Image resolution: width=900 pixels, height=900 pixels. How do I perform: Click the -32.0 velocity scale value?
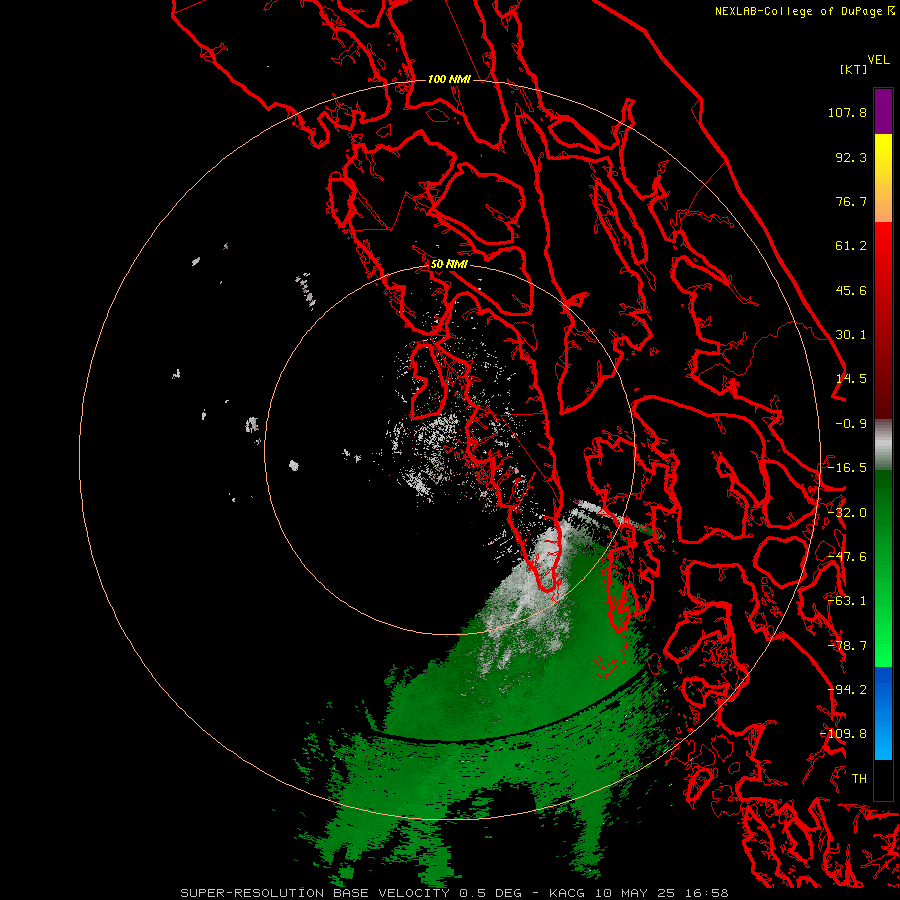tap(847, 513)
